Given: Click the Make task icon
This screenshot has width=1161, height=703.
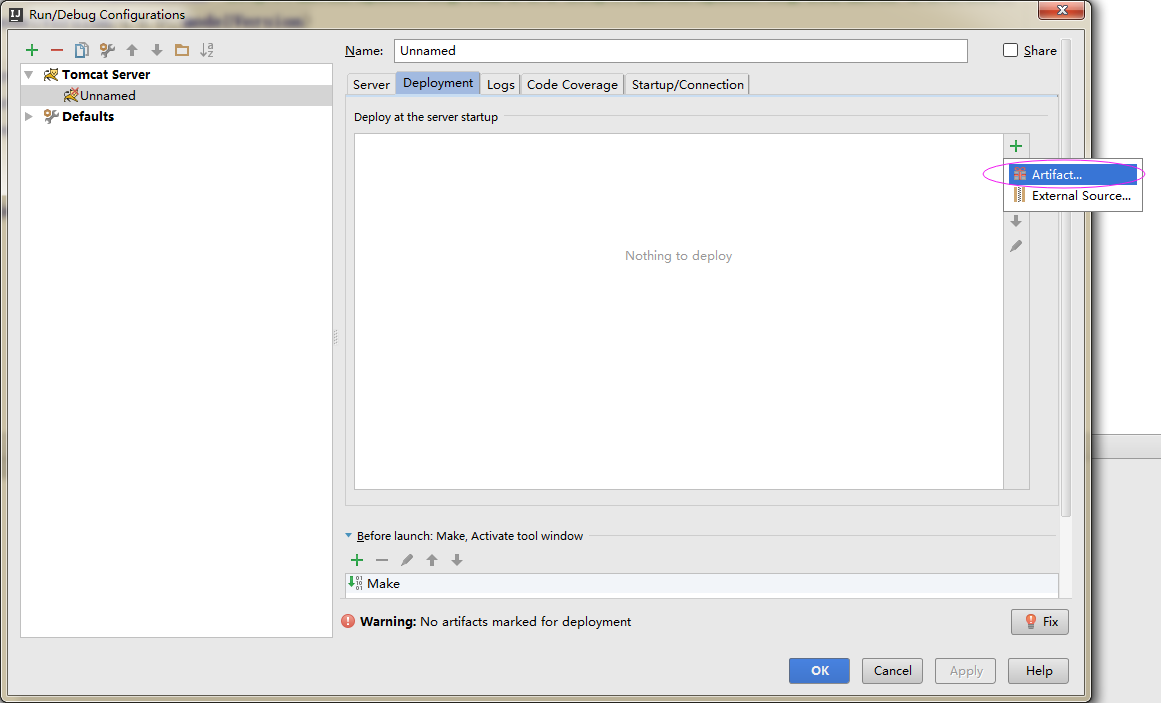Looking at the screenshot, I should tap(355, 583).
